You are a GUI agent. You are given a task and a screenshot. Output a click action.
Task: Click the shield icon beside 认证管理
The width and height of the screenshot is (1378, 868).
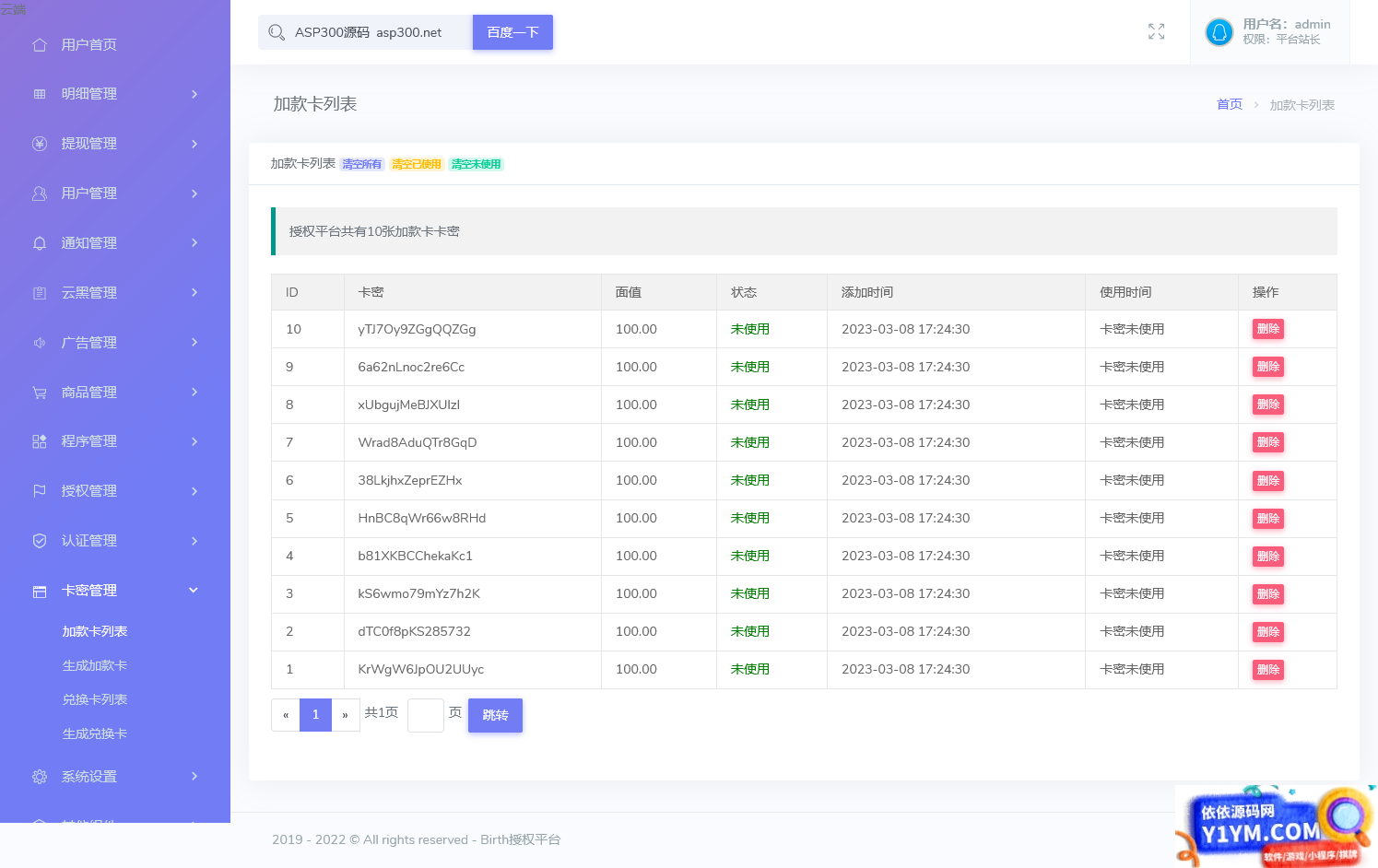click(40, 541)
